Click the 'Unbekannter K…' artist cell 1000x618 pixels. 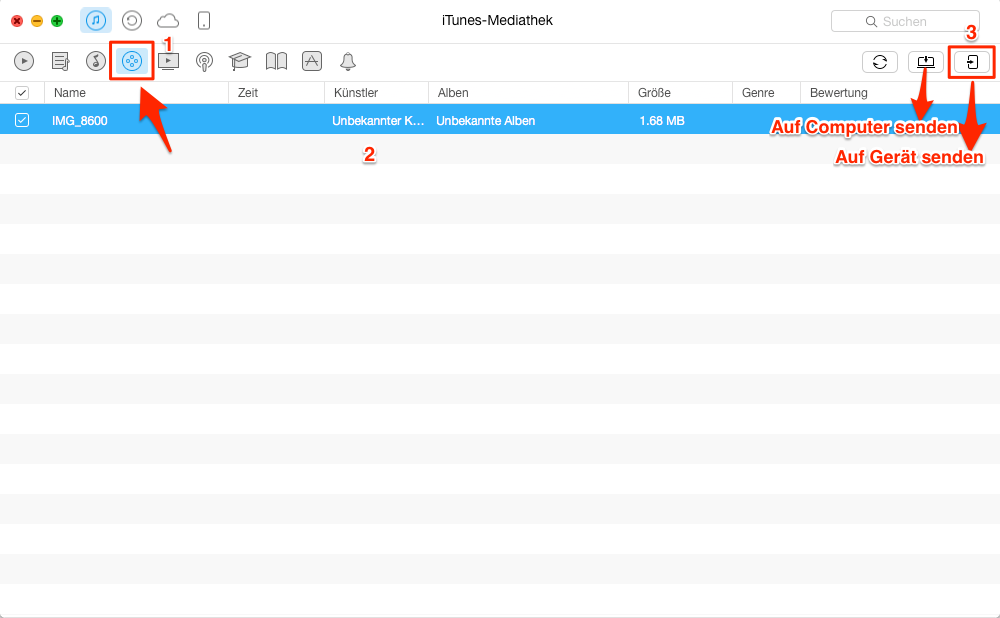pos(378,121)
